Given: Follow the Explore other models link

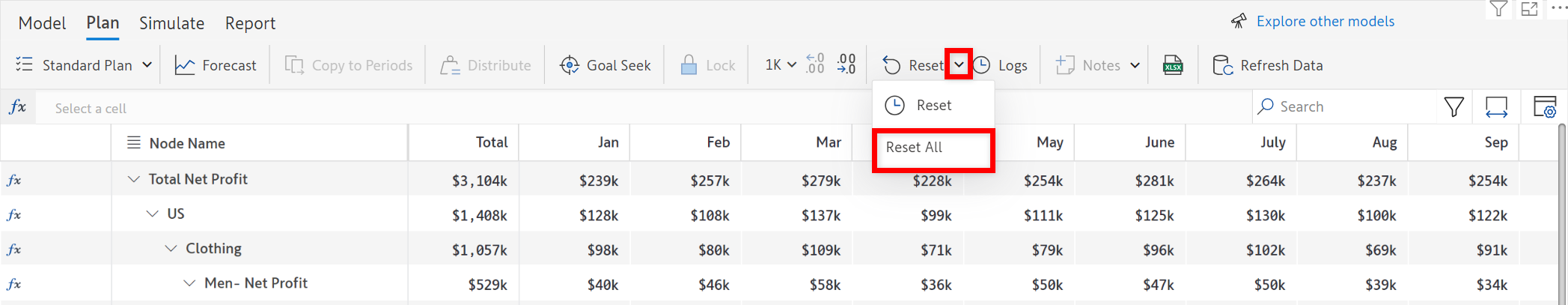Looking at the screenshot, I should click(1325, 22).
